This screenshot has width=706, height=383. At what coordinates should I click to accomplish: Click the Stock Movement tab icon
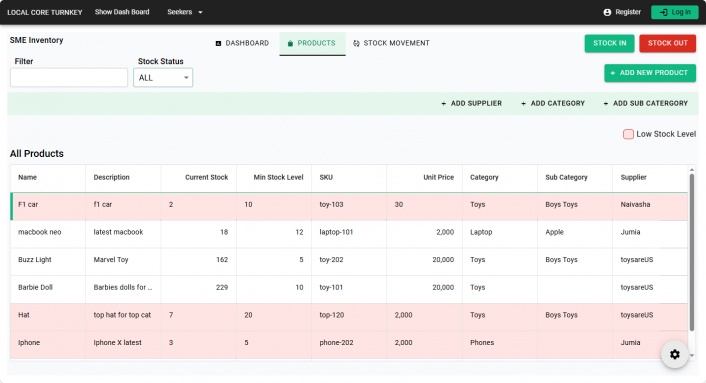tap(356, 43)
